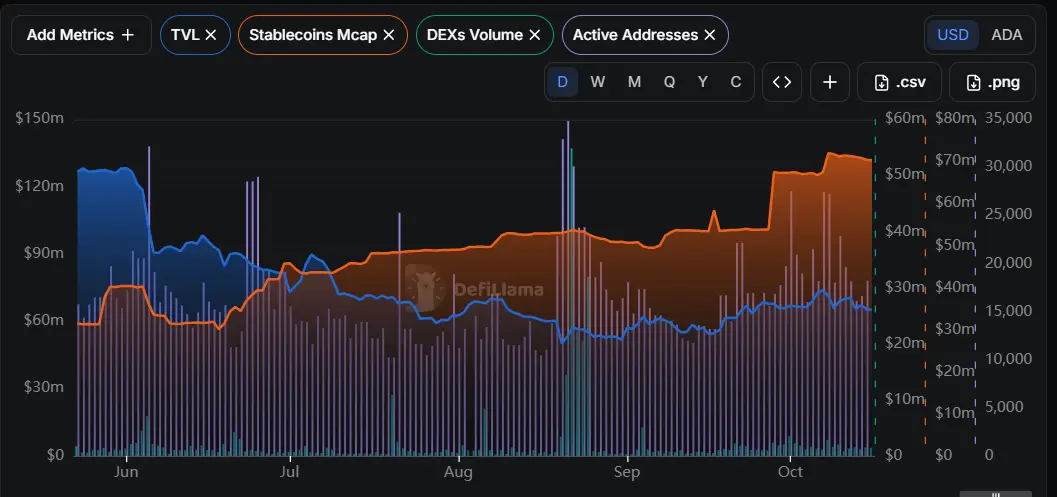Remove Stablecoins Mcap metric via its X
Viewport: 1057px width, 497px height.
388,35
